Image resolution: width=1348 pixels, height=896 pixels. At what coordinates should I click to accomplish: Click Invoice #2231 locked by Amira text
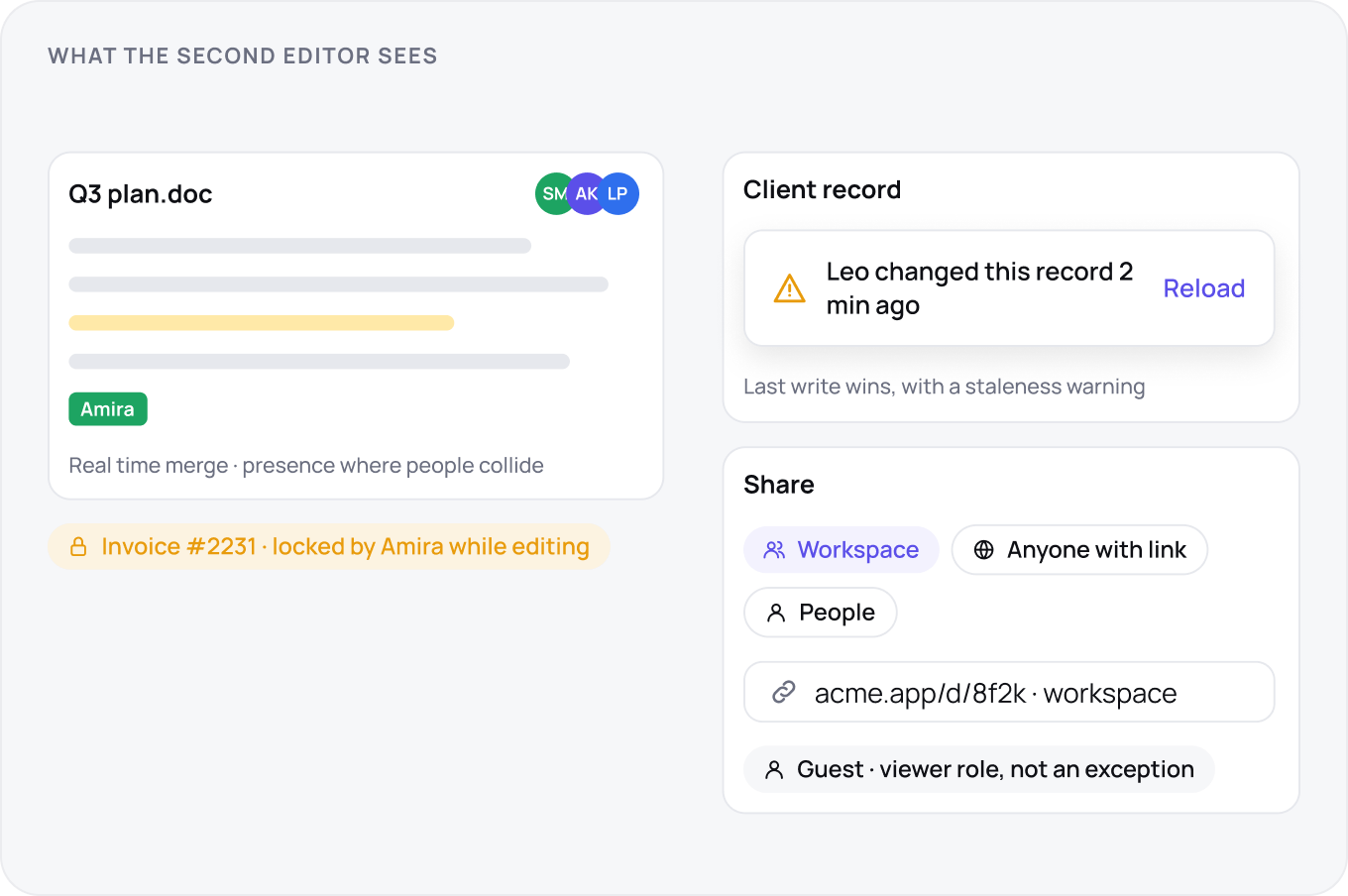point(345,547)
